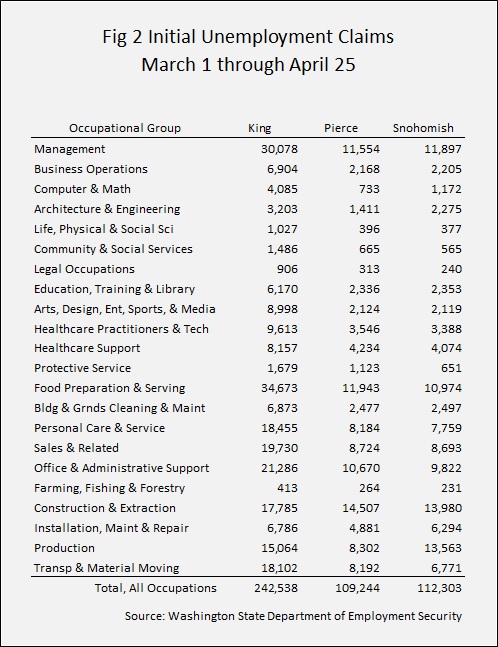Select the source line at bottom
The width and height of the screenshot is (498, 647).
pos(293,616)
